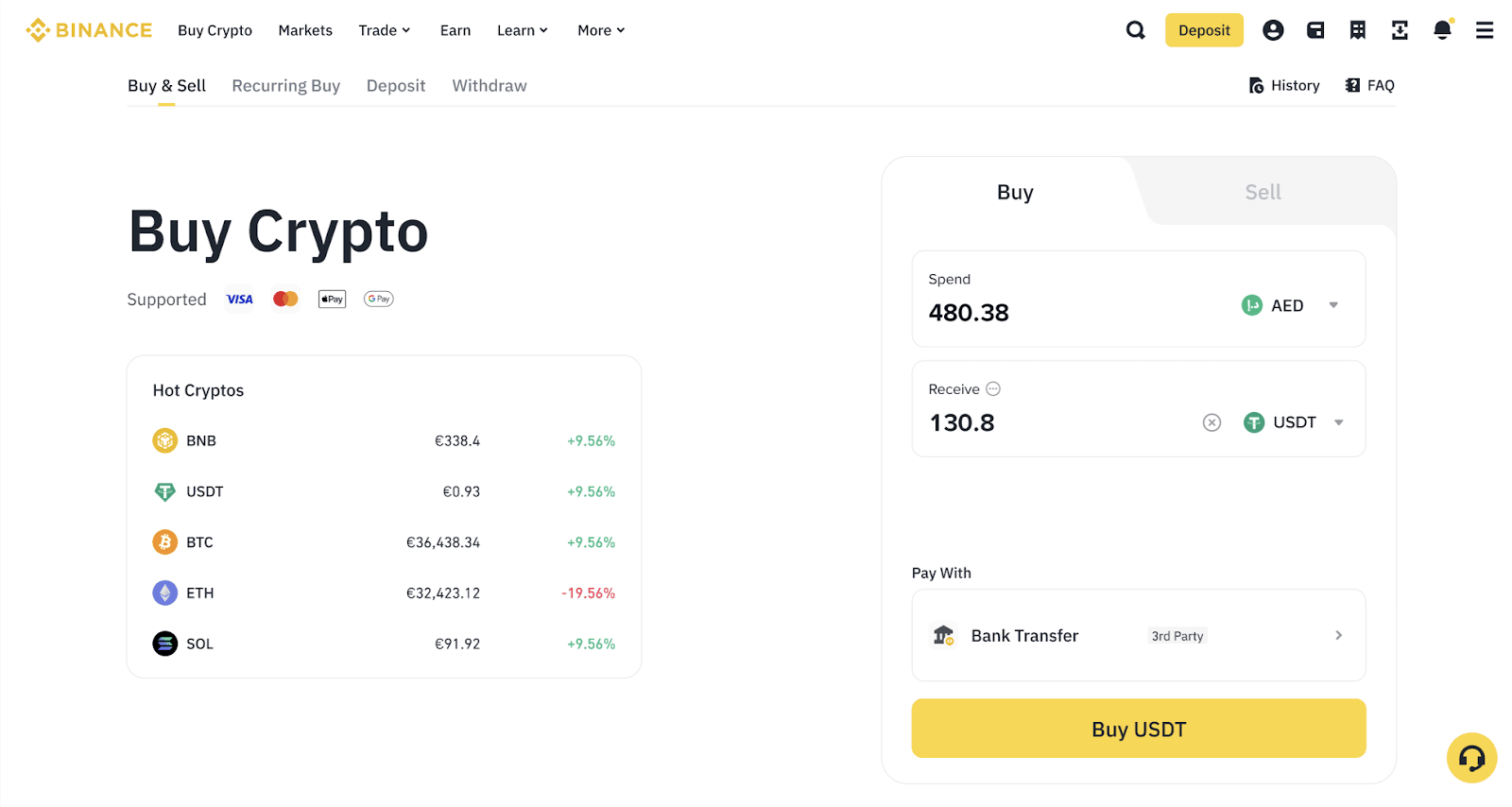Open the search magnifier icon
Viewport: 1512px width, 807px height.
click(x=1135, y=30)
